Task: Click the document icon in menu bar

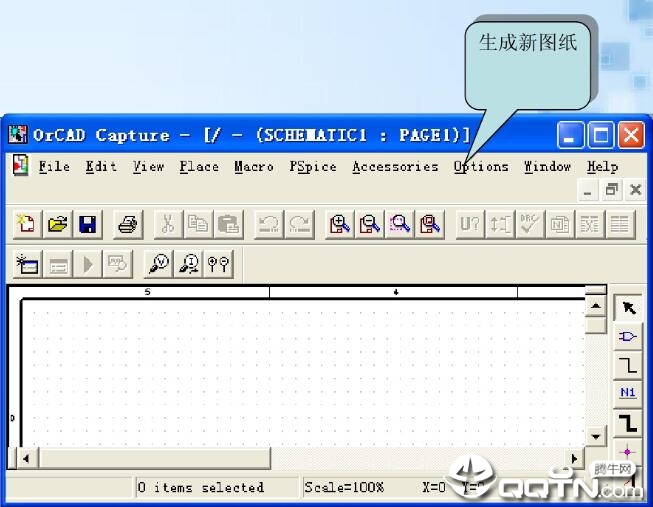Action: [20, 165]
